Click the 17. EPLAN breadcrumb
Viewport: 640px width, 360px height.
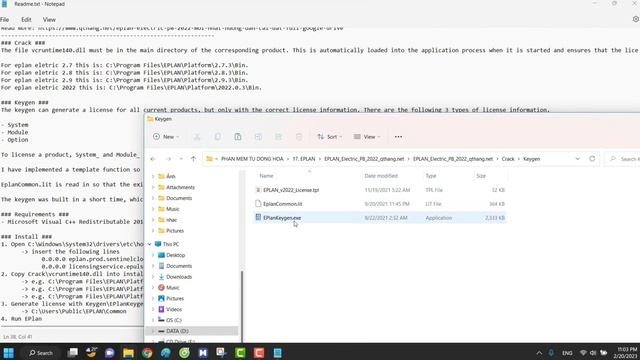click(304, 159)
